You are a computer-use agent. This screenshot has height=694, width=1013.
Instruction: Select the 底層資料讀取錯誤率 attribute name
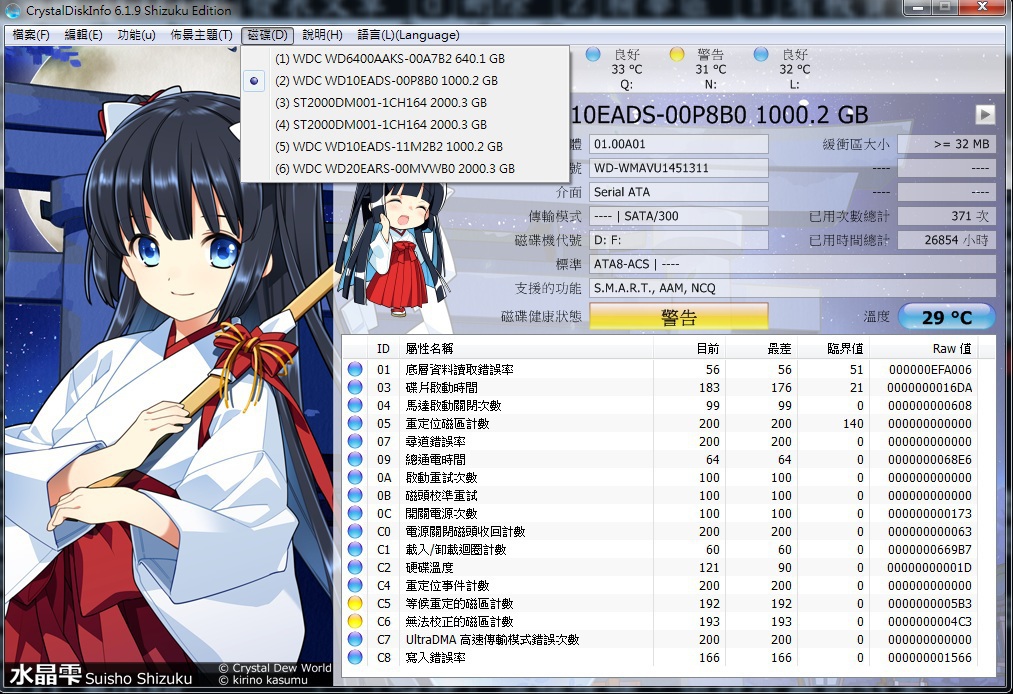tap(459, 370)
